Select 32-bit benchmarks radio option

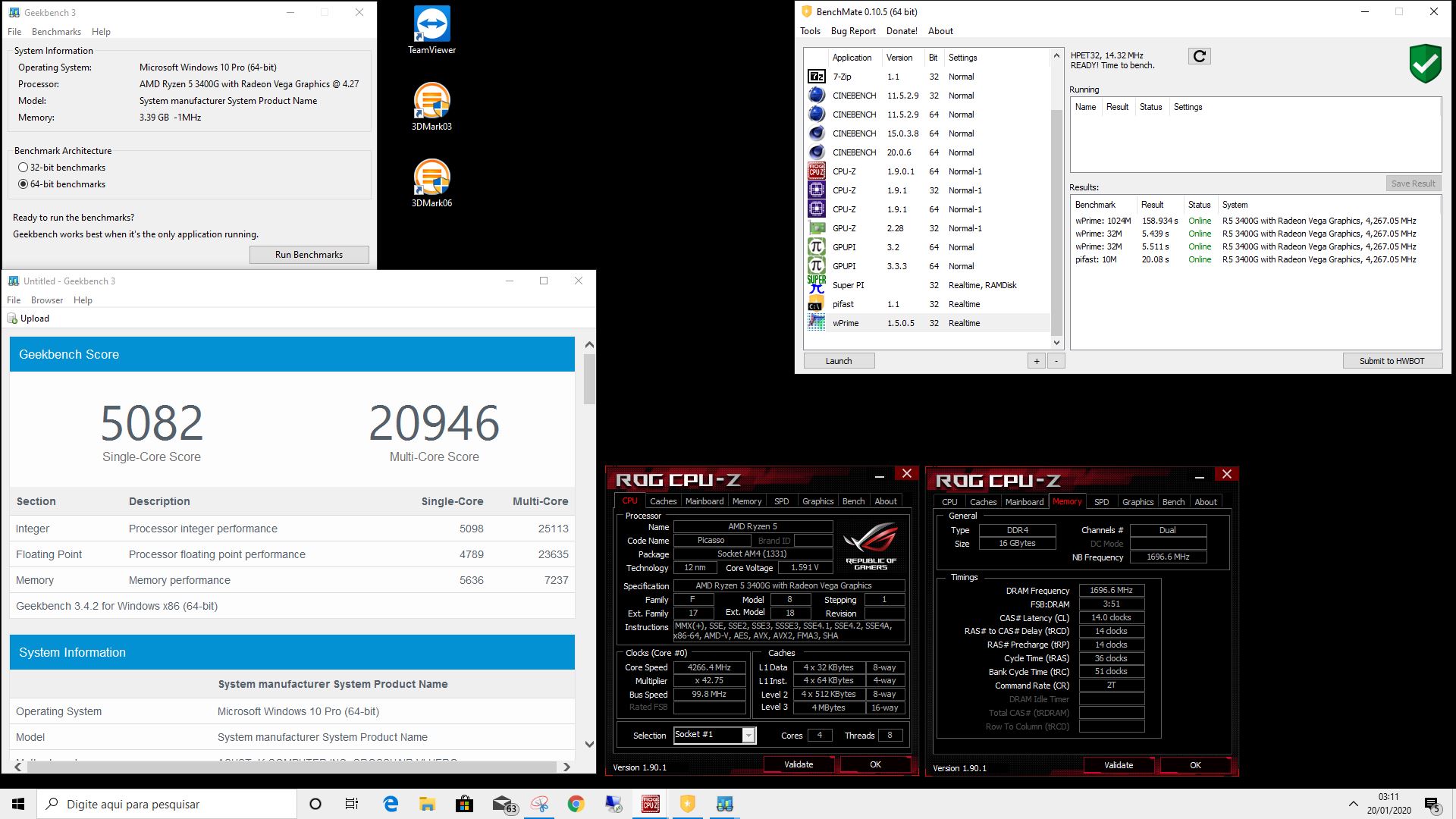pos(23,168)
